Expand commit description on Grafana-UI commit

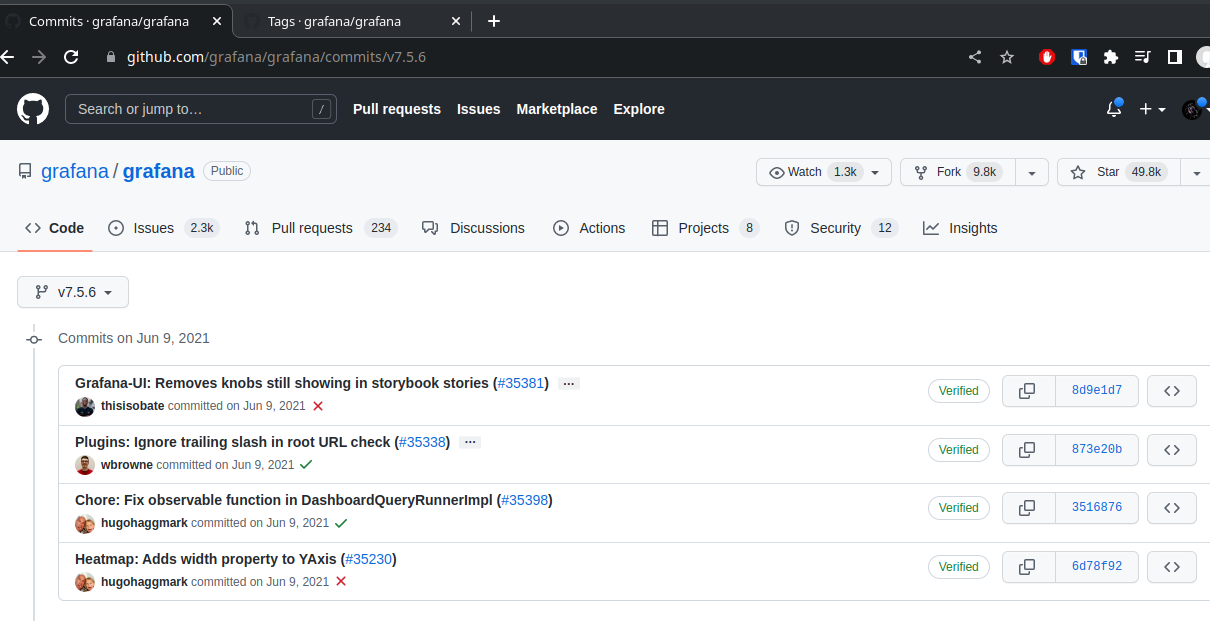[568, 383]
